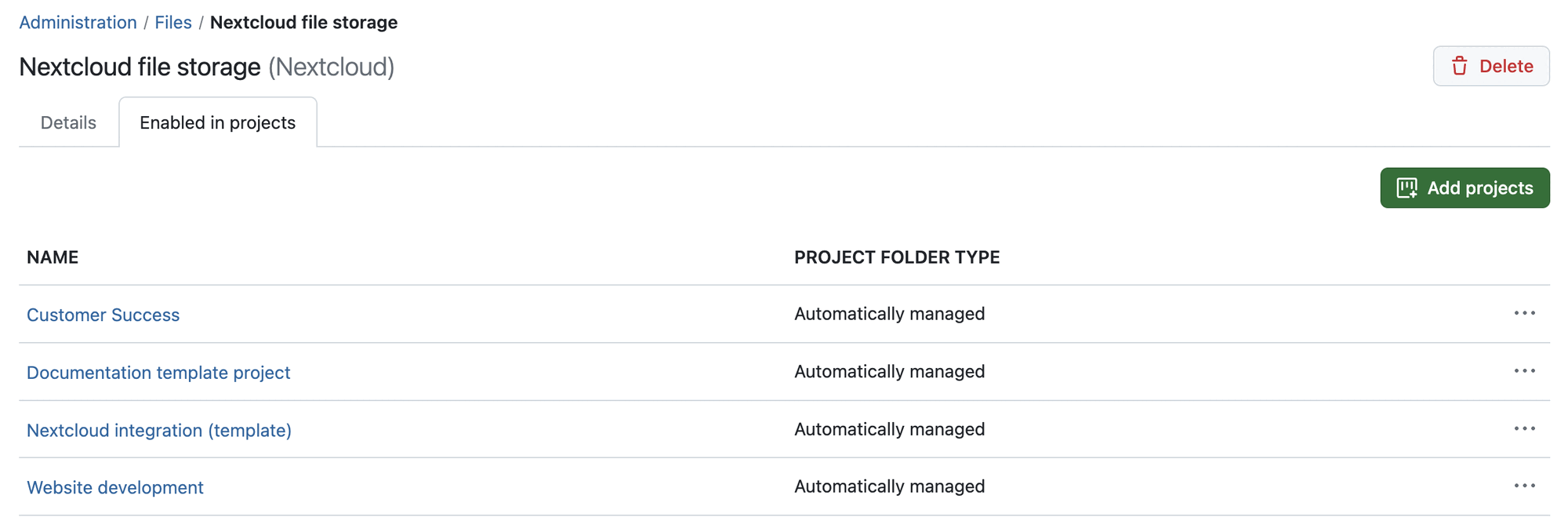Viewport: 1568px width, 528px height.
Task: Expand the options menu on the first project row
Action: pos(1524,313)
